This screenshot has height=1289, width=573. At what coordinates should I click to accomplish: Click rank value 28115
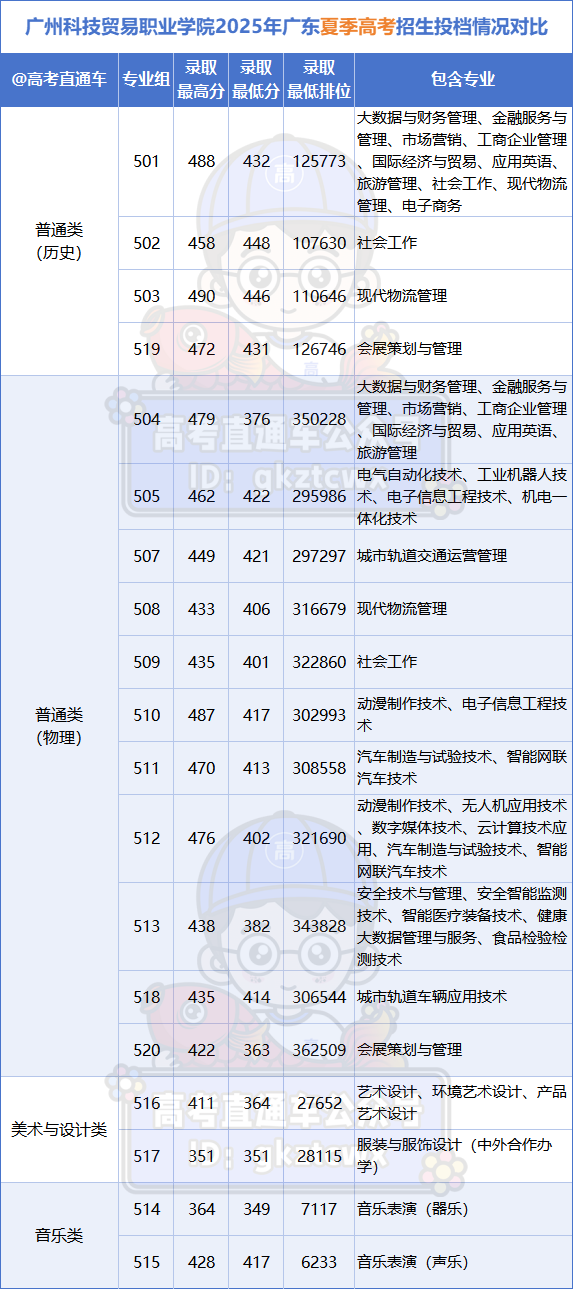(319, 1156)
